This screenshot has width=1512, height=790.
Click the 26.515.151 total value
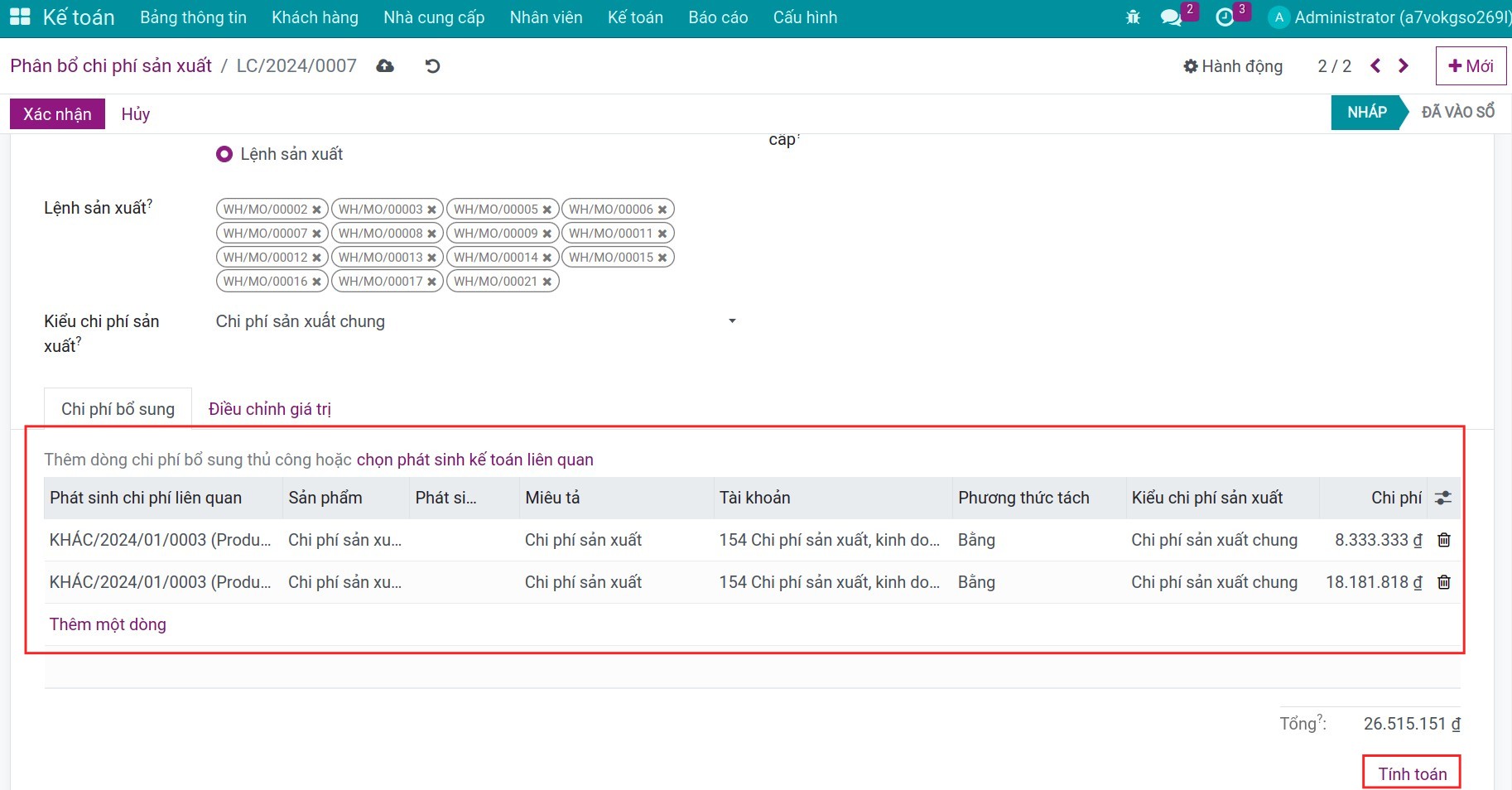tap(1412, 724)
